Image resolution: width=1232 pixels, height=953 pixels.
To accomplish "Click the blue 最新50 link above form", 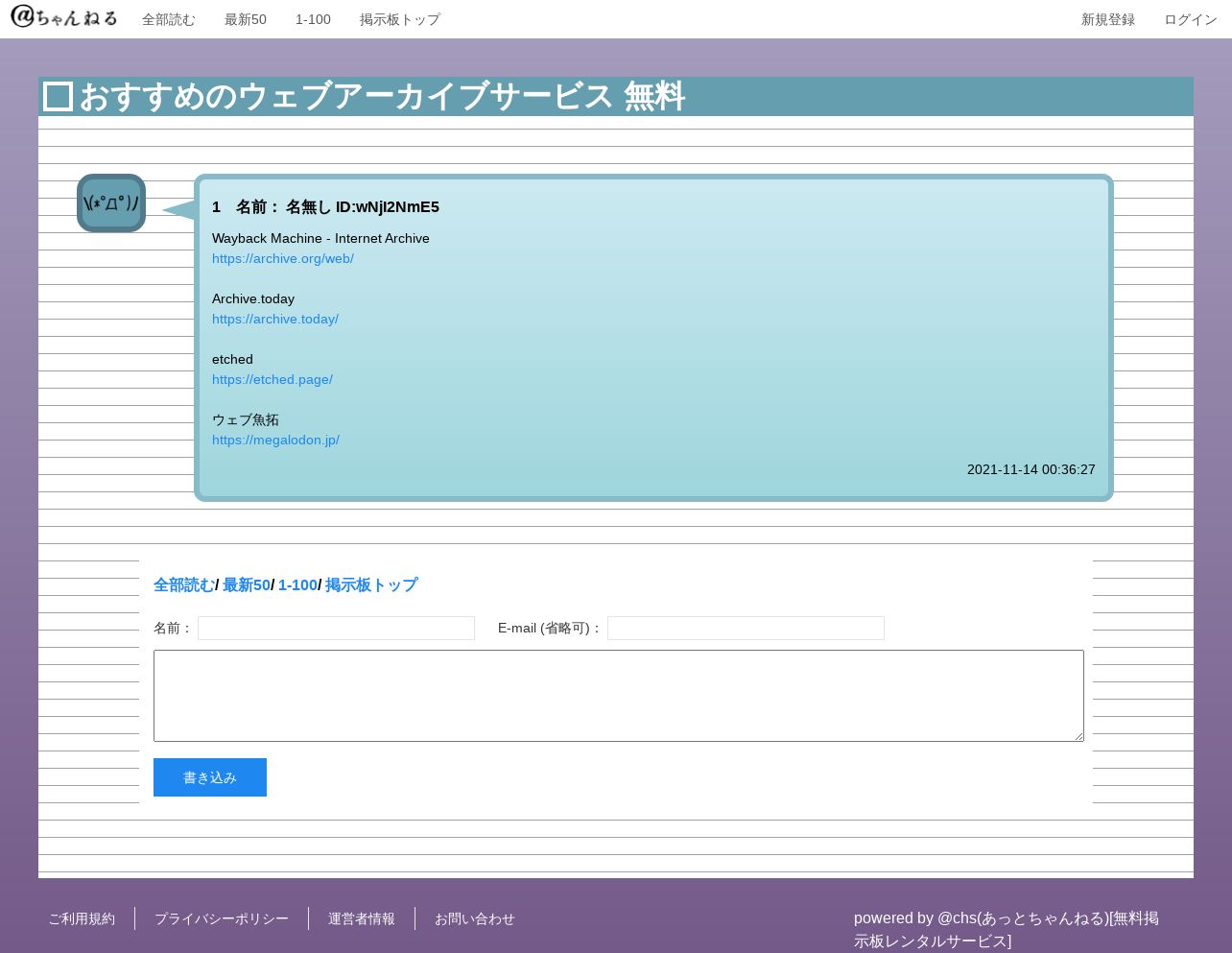I will [246, 584].
